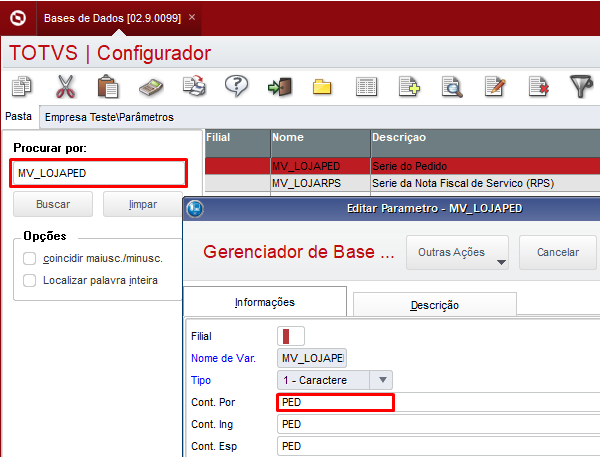Click the Serie do Pedido cell
600x457 pixels.
tap(485, 166)
